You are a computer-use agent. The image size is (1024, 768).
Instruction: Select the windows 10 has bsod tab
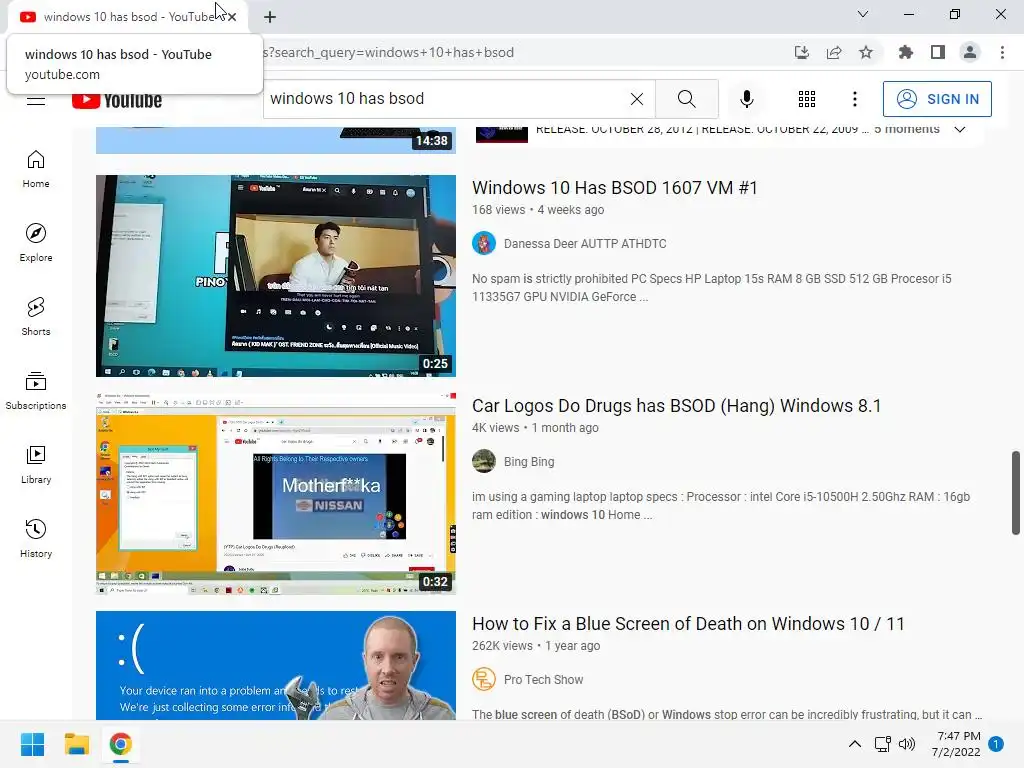click(128, 17)
